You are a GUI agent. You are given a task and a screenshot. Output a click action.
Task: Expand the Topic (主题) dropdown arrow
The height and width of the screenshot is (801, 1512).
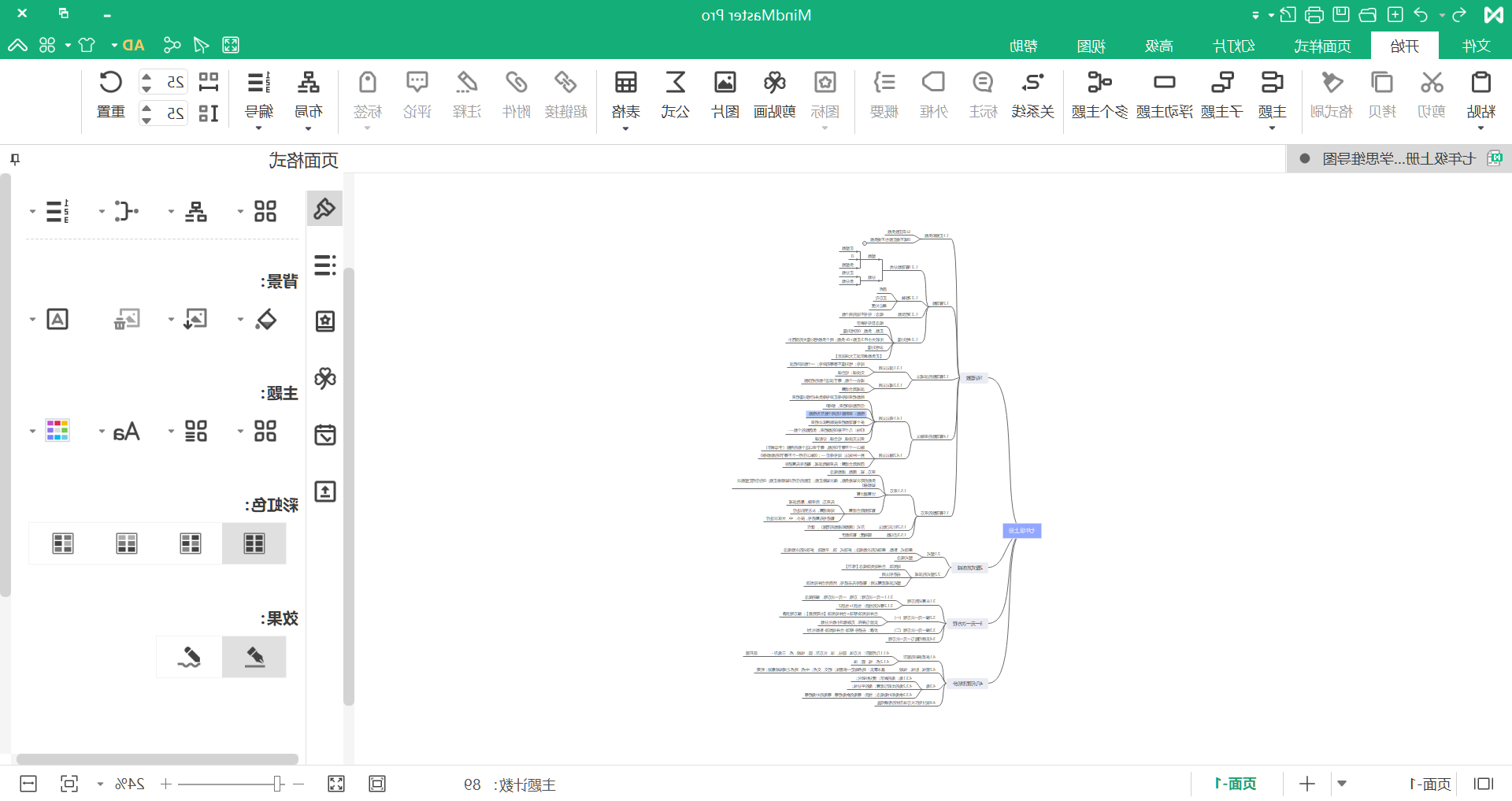pos(1272,128)
